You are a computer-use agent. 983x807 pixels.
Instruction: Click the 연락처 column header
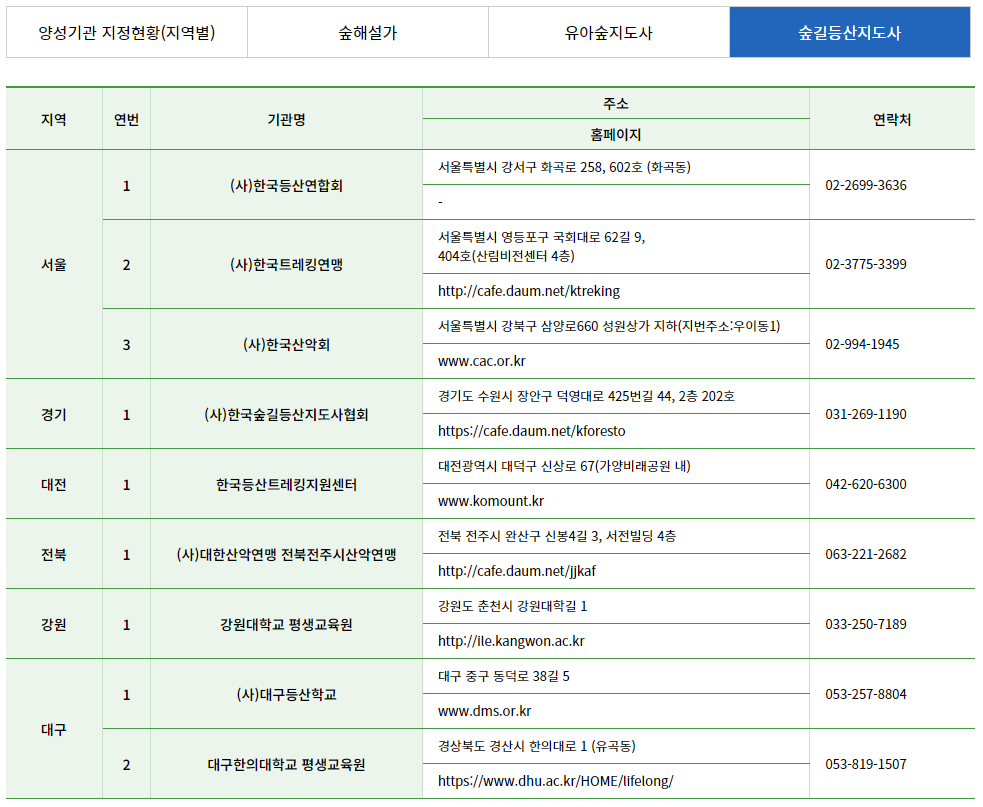(x=891, y=119)
